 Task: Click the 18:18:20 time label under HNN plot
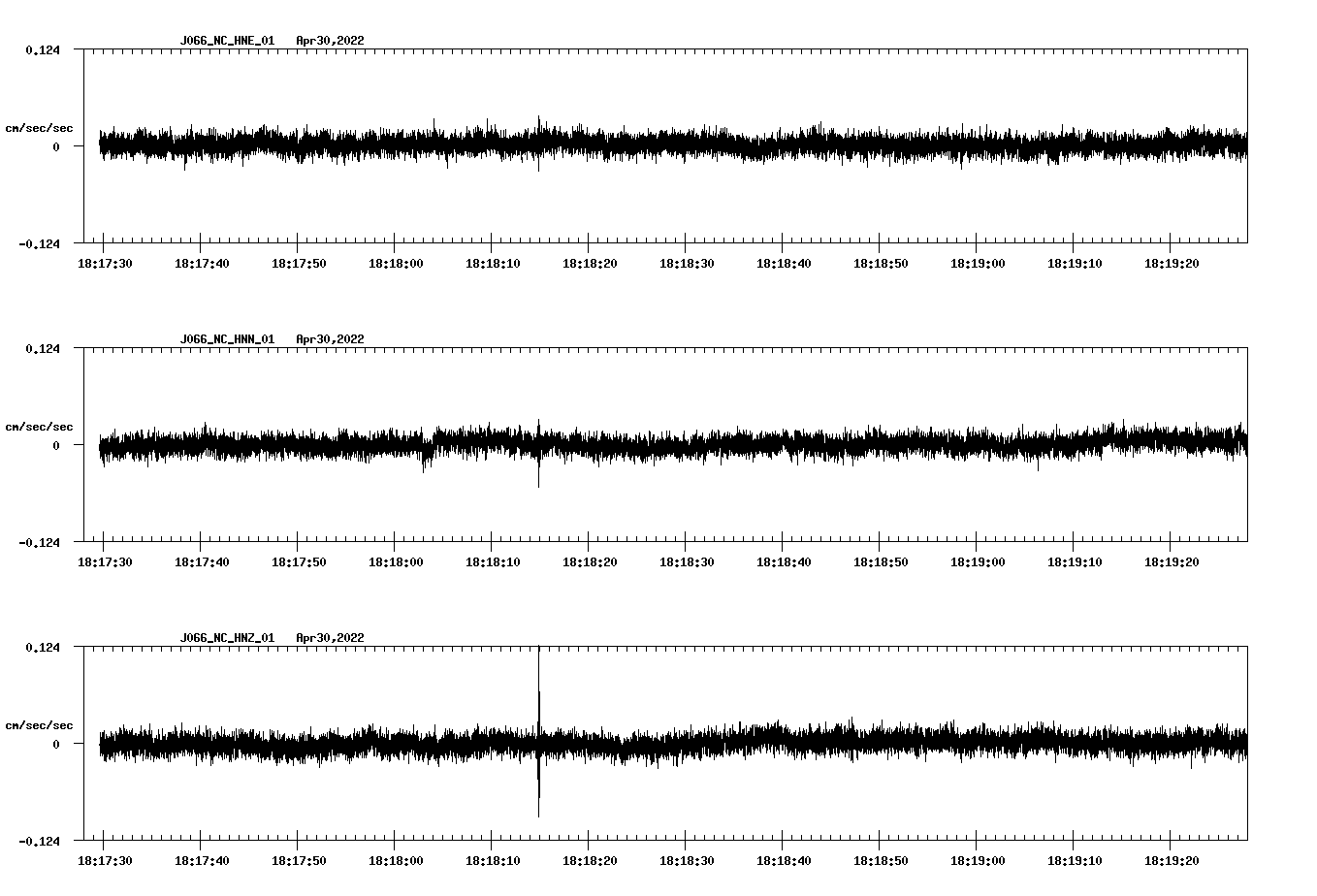(590, 561)
